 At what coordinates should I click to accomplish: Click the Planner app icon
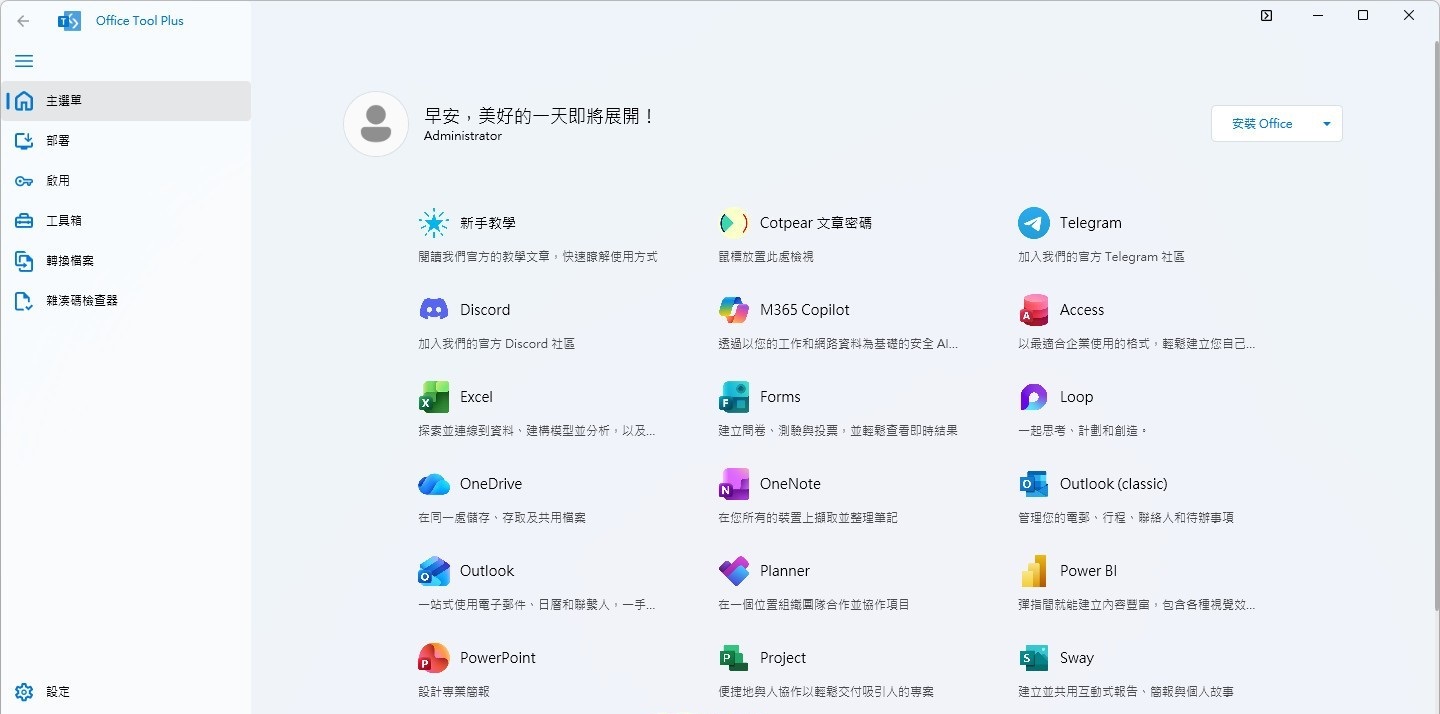pos(734,571)
